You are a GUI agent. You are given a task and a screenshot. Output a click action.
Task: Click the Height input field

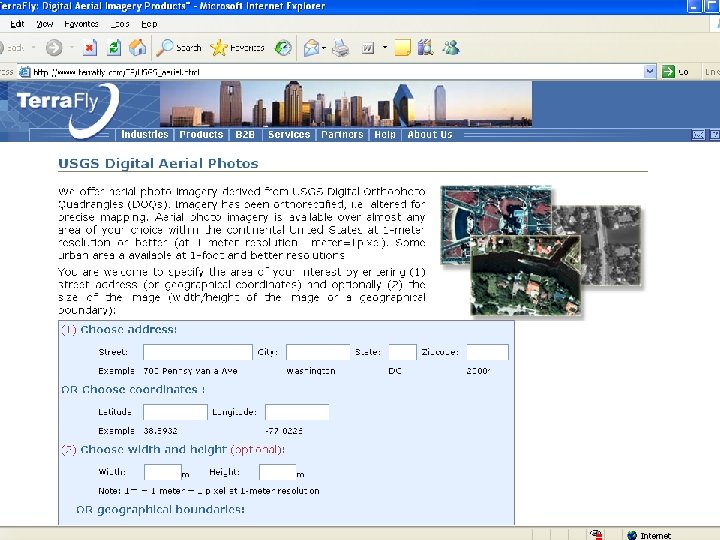pyautogui.click(x=277, y=472)
